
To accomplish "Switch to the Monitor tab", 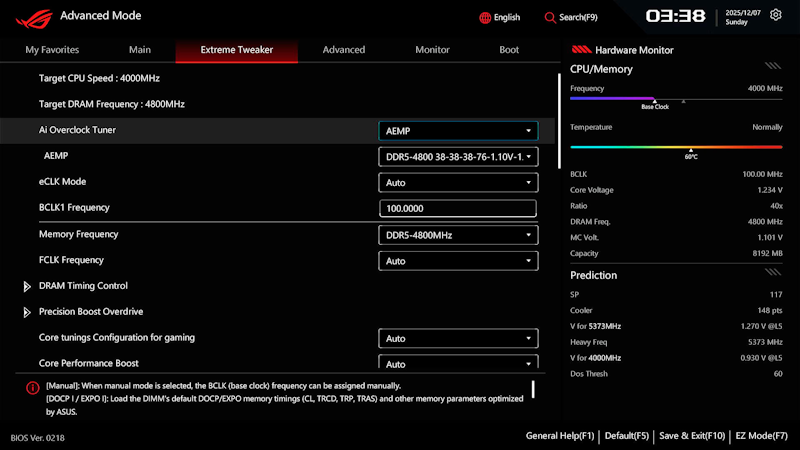I will pyautogui.click(x=432, y=50).
